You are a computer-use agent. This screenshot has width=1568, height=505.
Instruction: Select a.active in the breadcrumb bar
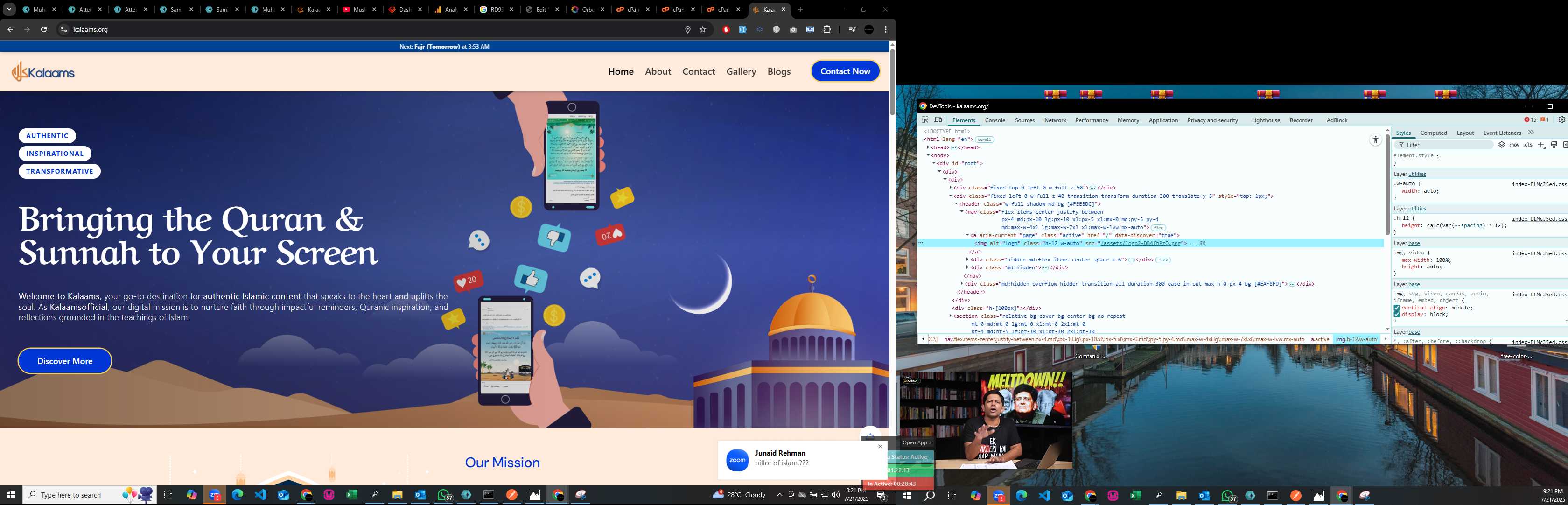1320,339
